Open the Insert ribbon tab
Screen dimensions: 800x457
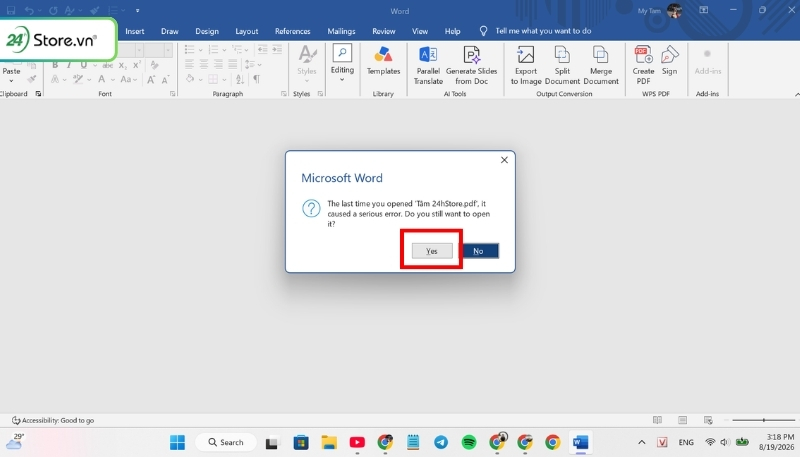tap(135, 31)
